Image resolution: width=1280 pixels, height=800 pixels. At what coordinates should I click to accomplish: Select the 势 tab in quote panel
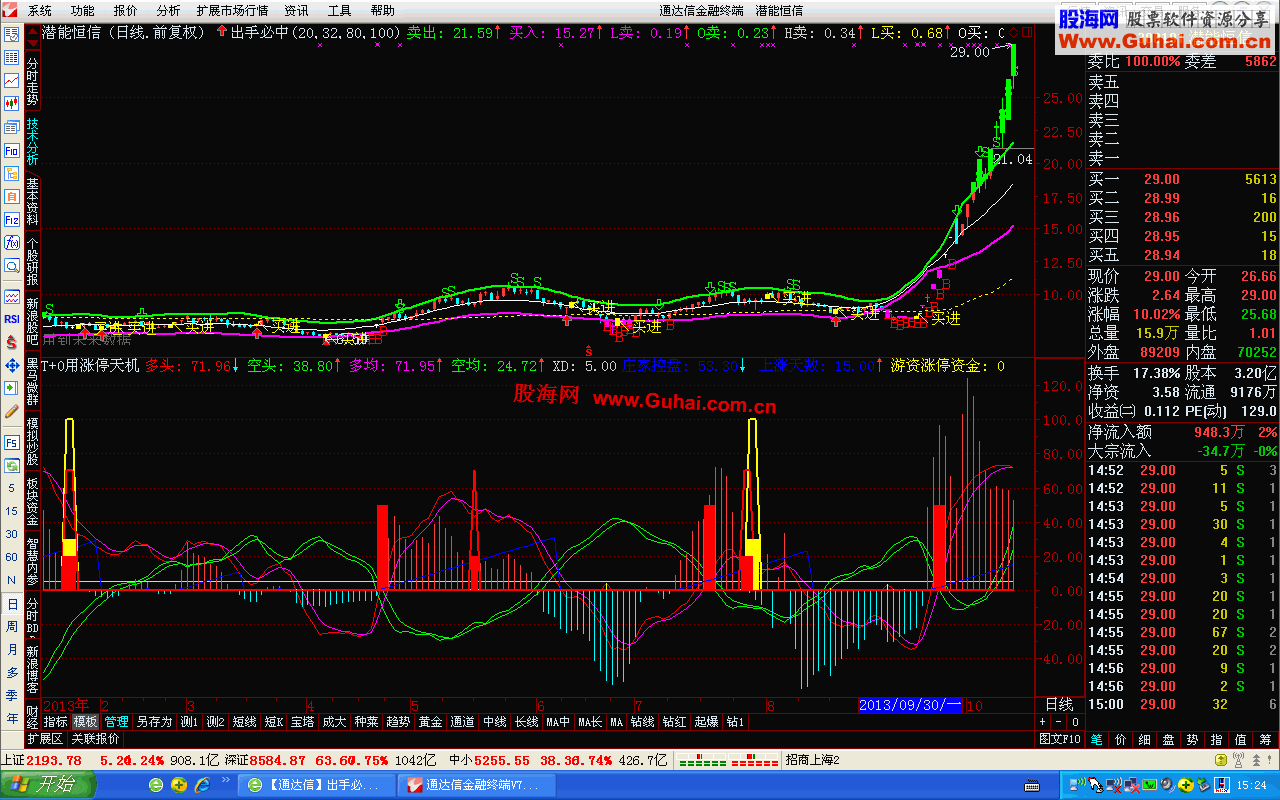coord(1193,739)
